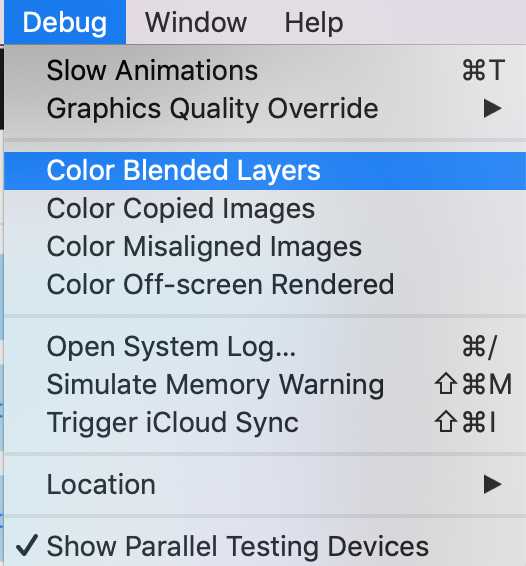The image size is (526, 566).
Task: Click the ⇧⌘M shortcut symbol
Action: coord(473,384)
